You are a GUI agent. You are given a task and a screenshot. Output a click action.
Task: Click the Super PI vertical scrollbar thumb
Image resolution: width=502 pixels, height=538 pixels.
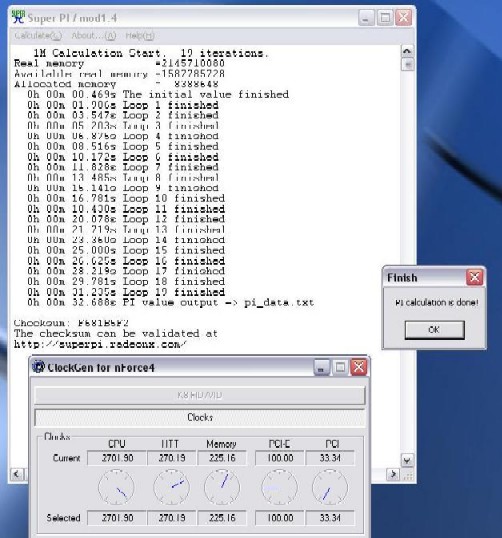click(407, 64)
